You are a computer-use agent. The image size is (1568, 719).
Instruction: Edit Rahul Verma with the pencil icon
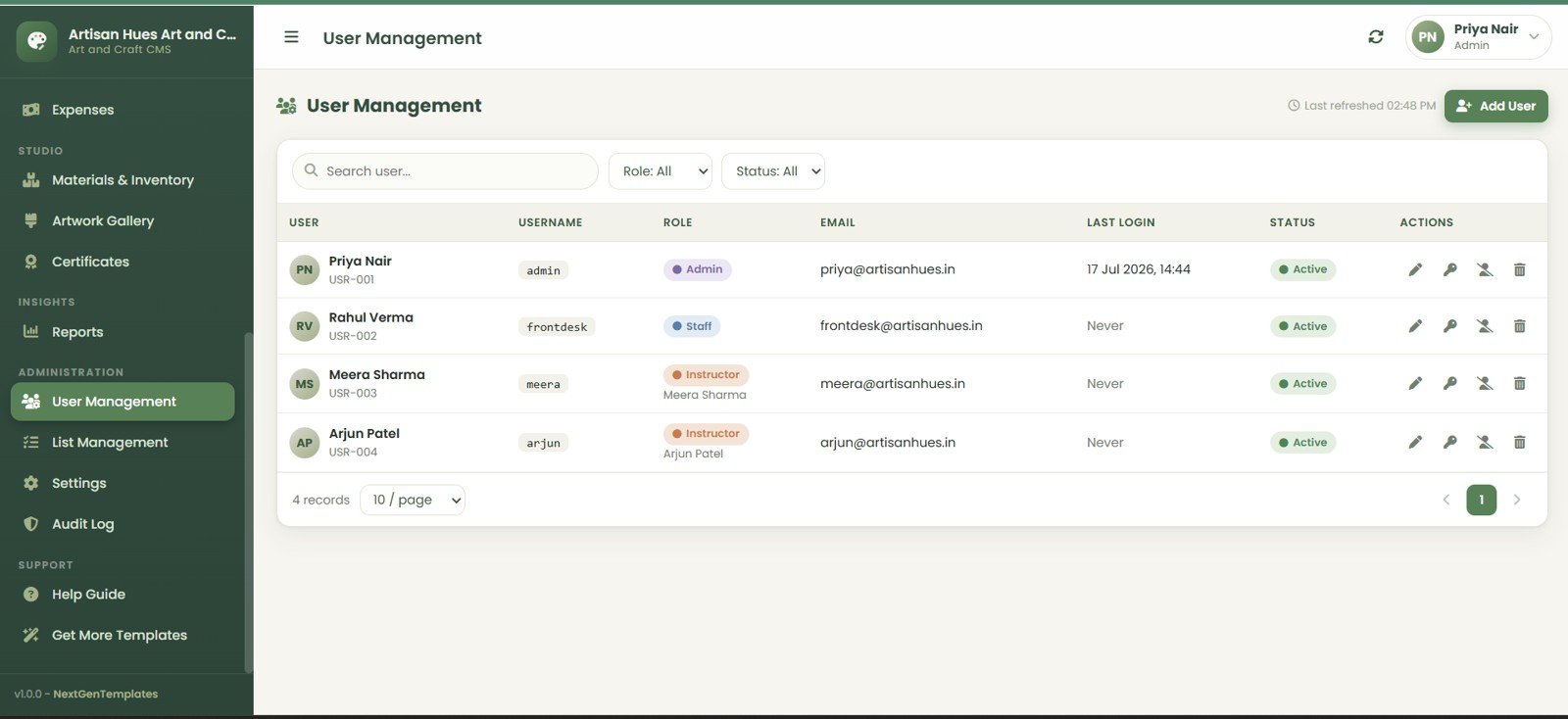[x=1415, y=326]
